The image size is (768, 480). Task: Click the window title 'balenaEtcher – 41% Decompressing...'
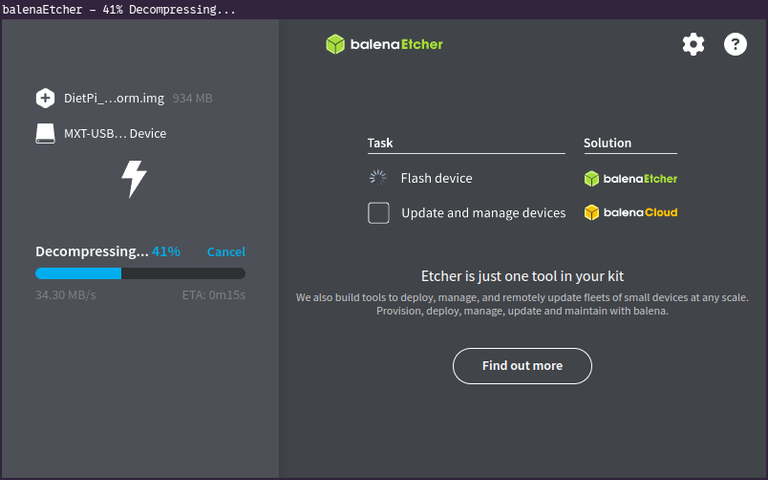coord(119,9)
